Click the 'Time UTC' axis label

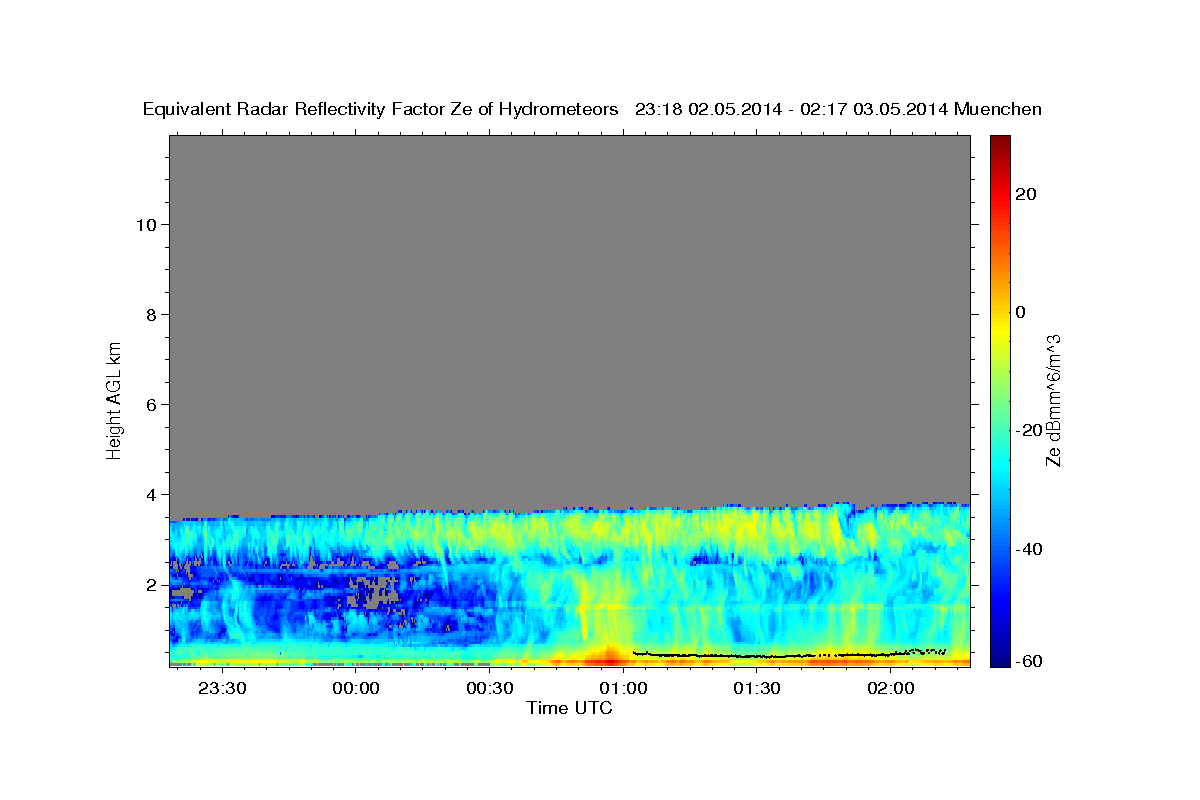pos(569,708)
